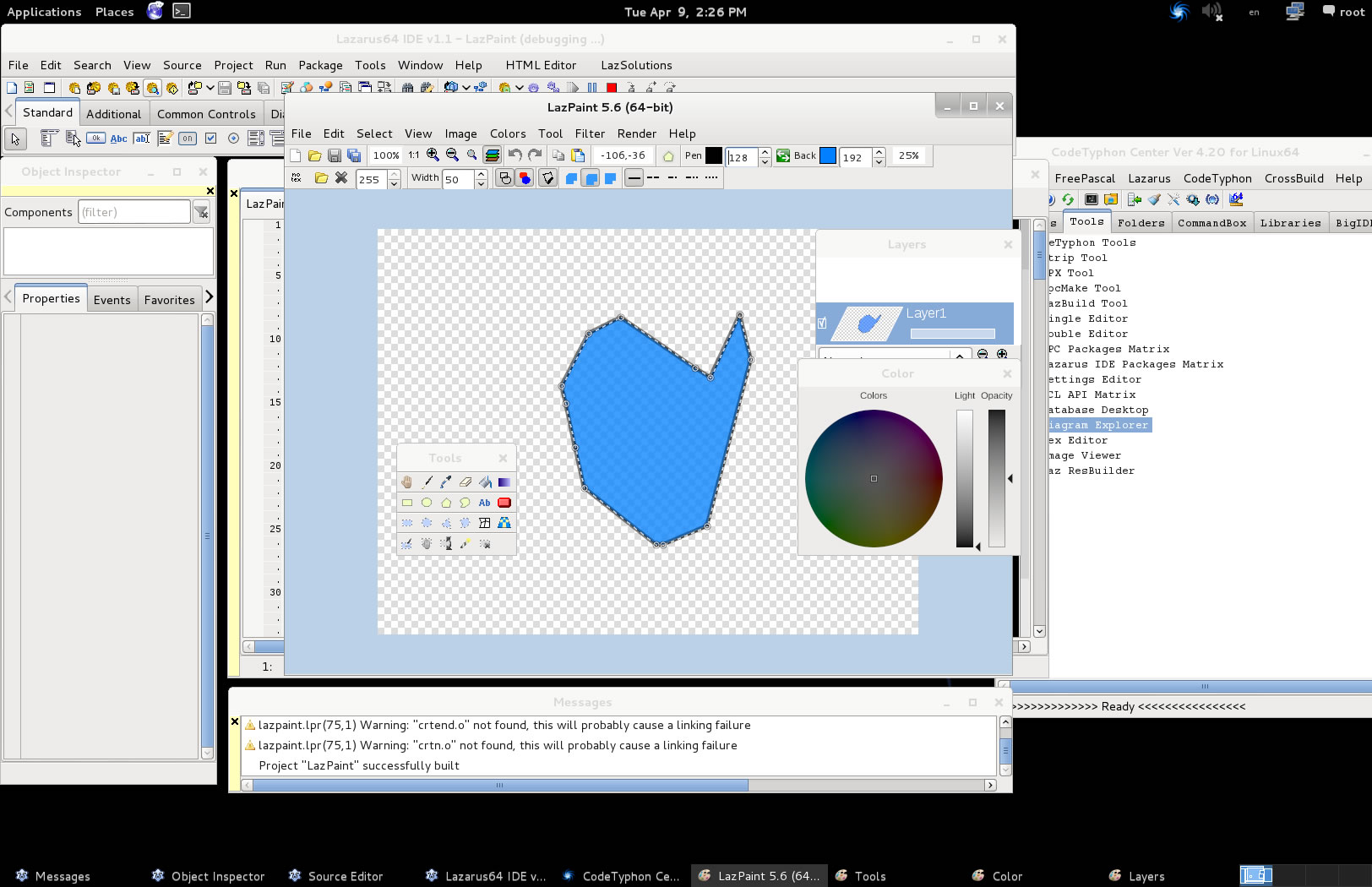This screenshot has height=887, width=1372.
Task: Select the Eraser tool
Action: click(x=465, y=482)
